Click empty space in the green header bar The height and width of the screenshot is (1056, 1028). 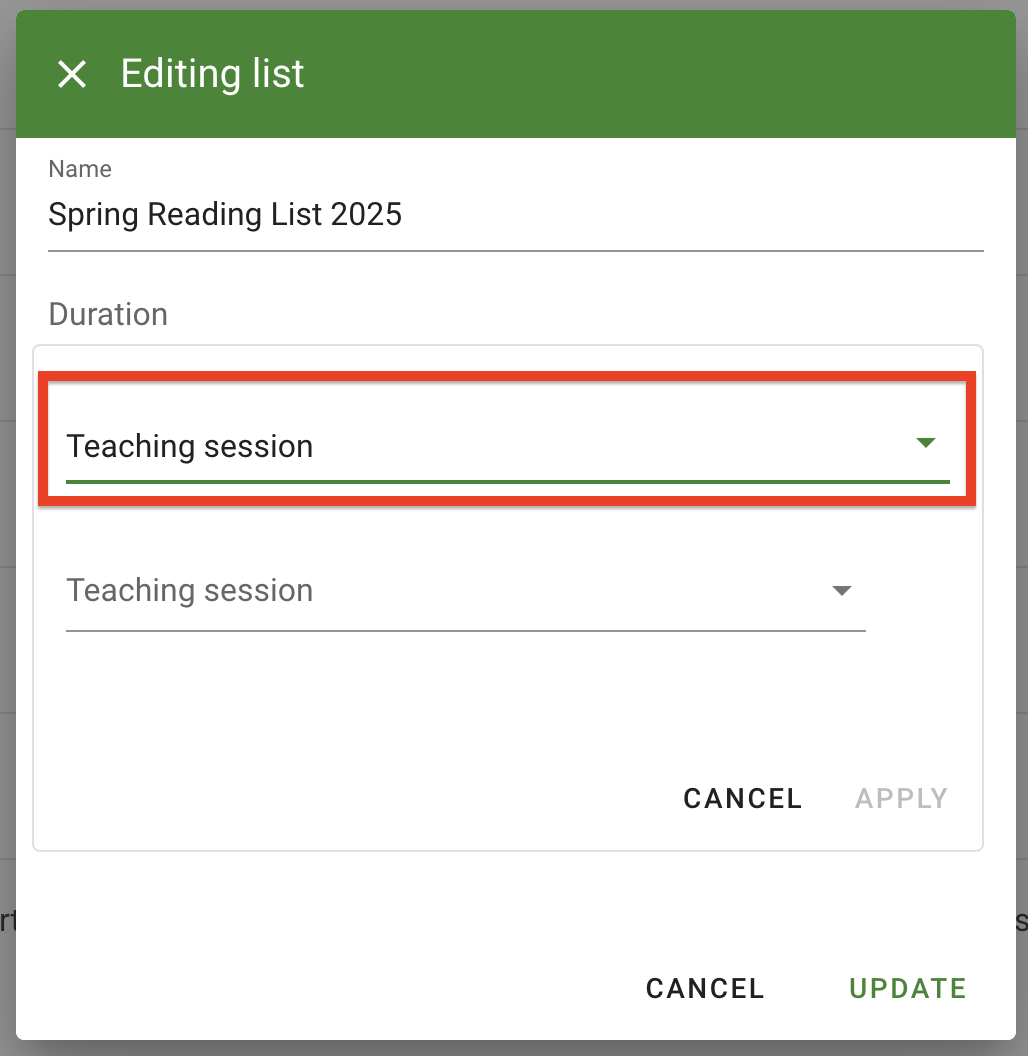coord(650,74)
